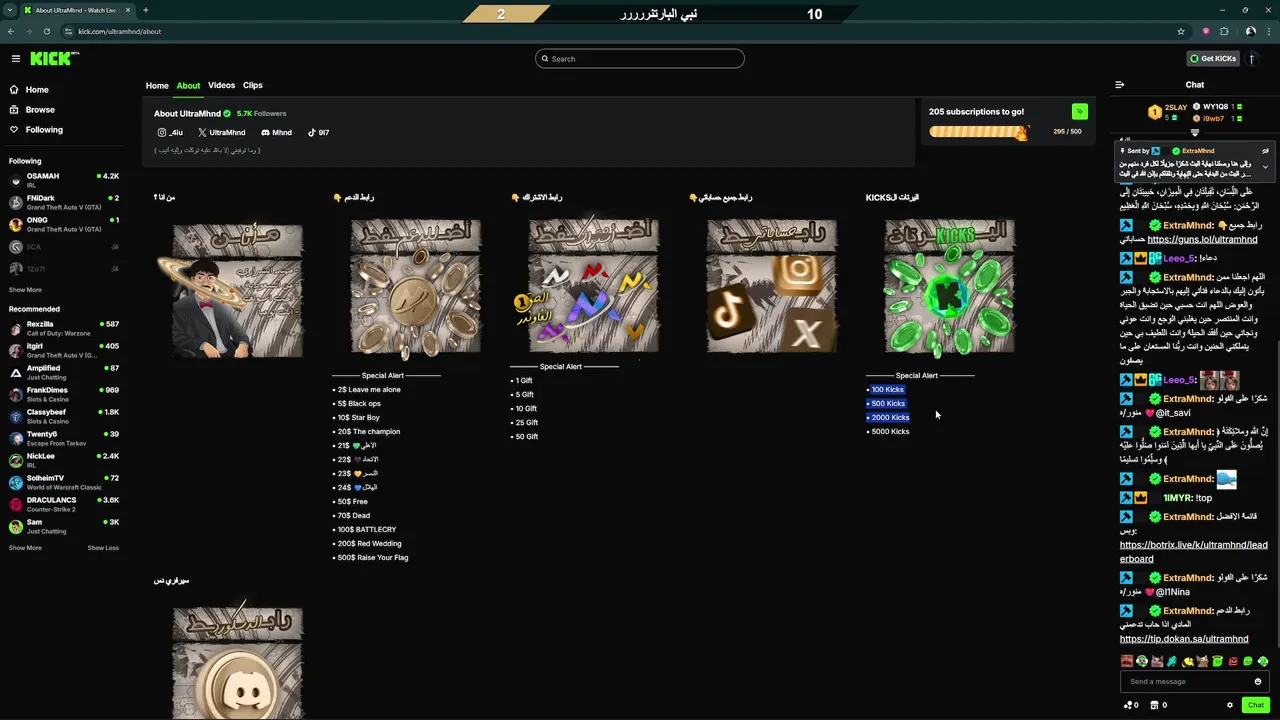The image size is (1280, 720).
Task: Click the Browse icon in sidebar
Action: point(14,110)
